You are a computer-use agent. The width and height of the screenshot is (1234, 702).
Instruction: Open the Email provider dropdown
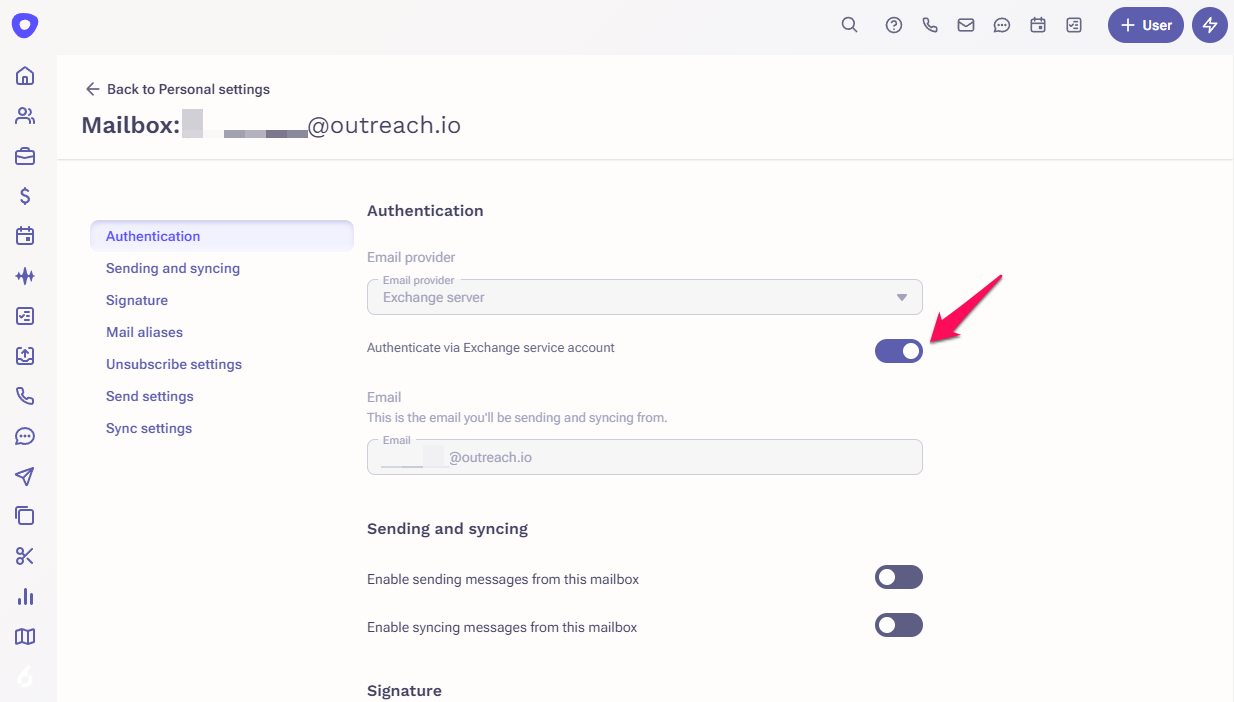coord(645,297)
